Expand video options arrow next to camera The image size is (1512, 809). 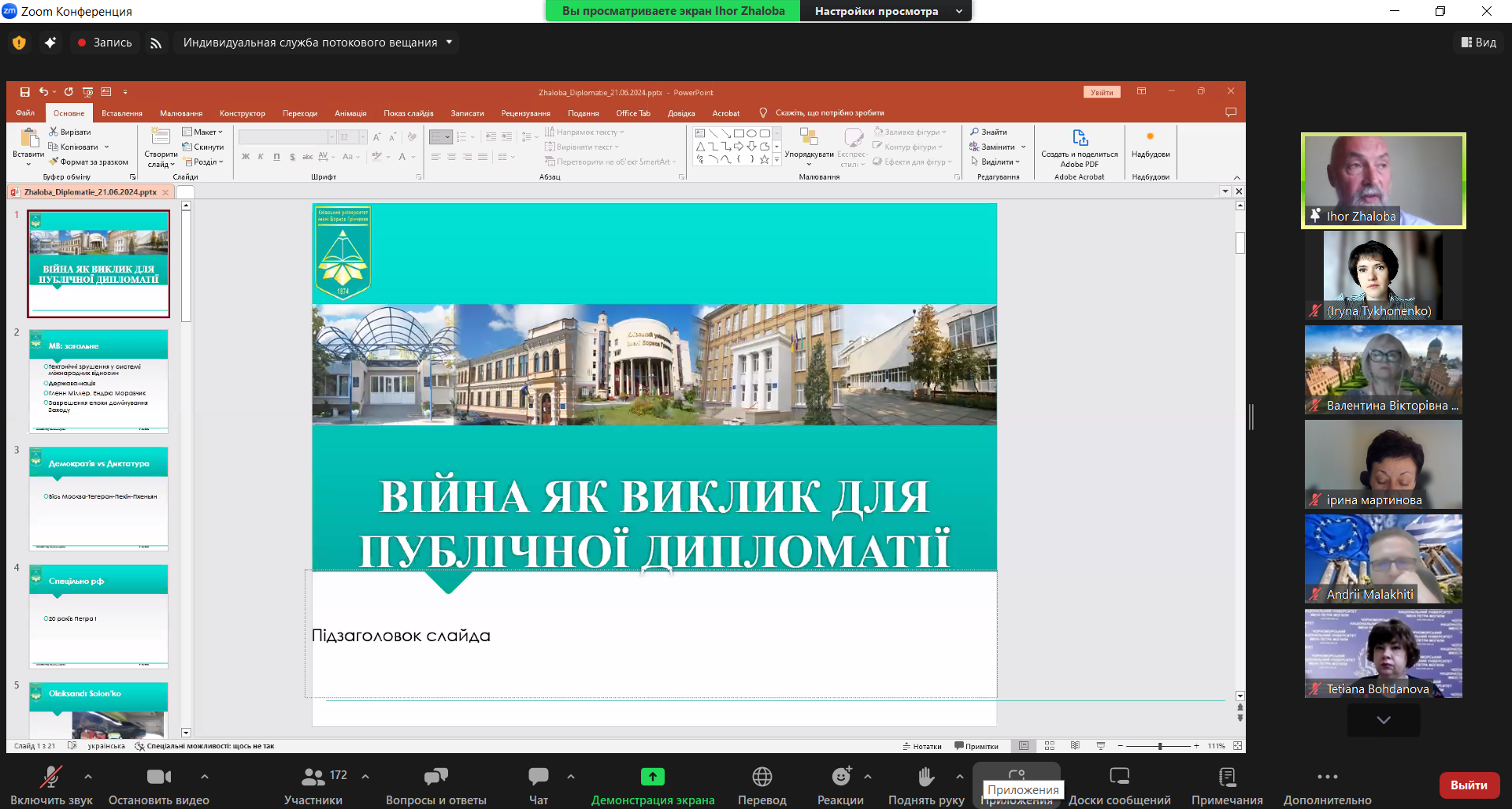(205, 777)
